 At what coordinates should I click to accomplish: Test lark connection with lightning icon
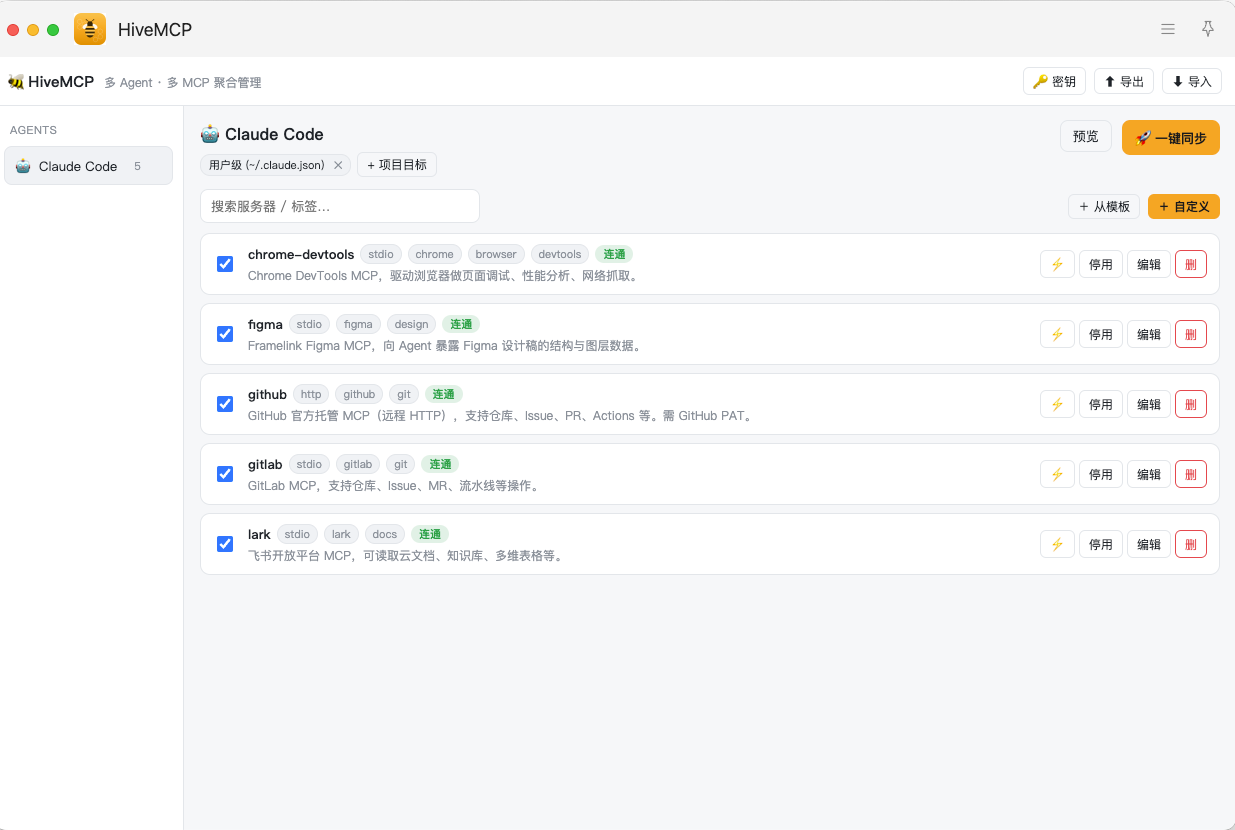[1057, 544]
